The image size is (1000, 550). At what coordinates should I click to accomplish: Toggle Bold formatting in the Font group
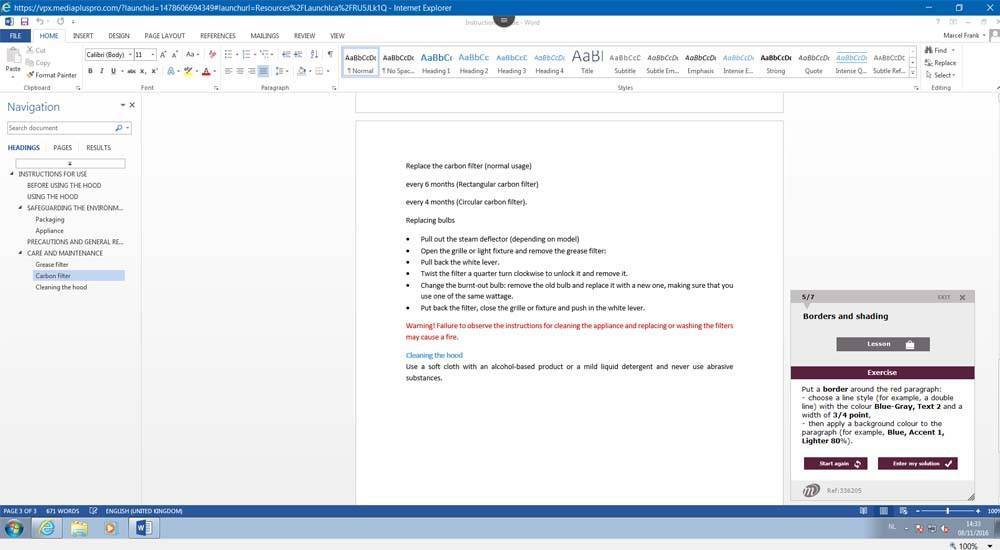[x=90, y=71]
